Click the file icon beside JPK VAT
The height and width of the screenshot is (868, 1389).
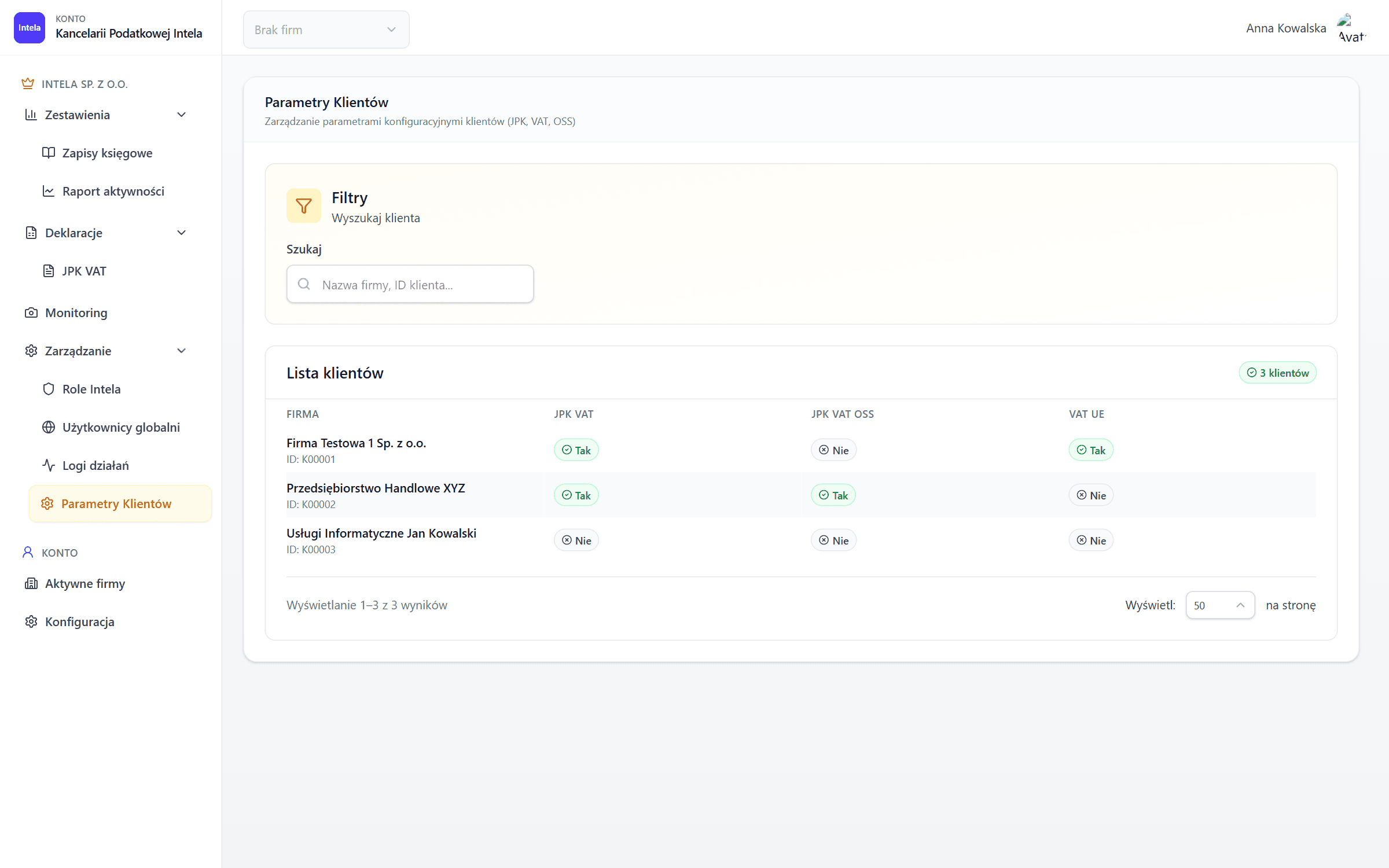[49, 271]
